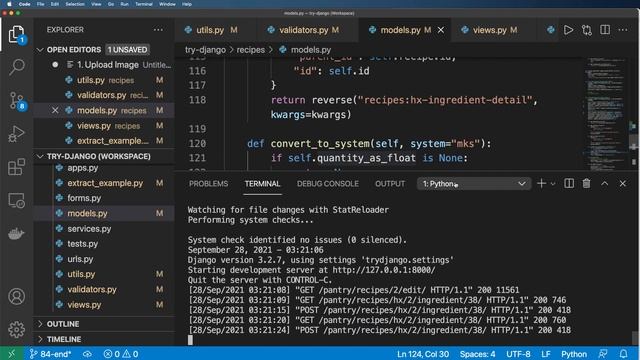Screen dimensions: 640x360
Task: Split the editor right
Action: (x=605, y=30)
